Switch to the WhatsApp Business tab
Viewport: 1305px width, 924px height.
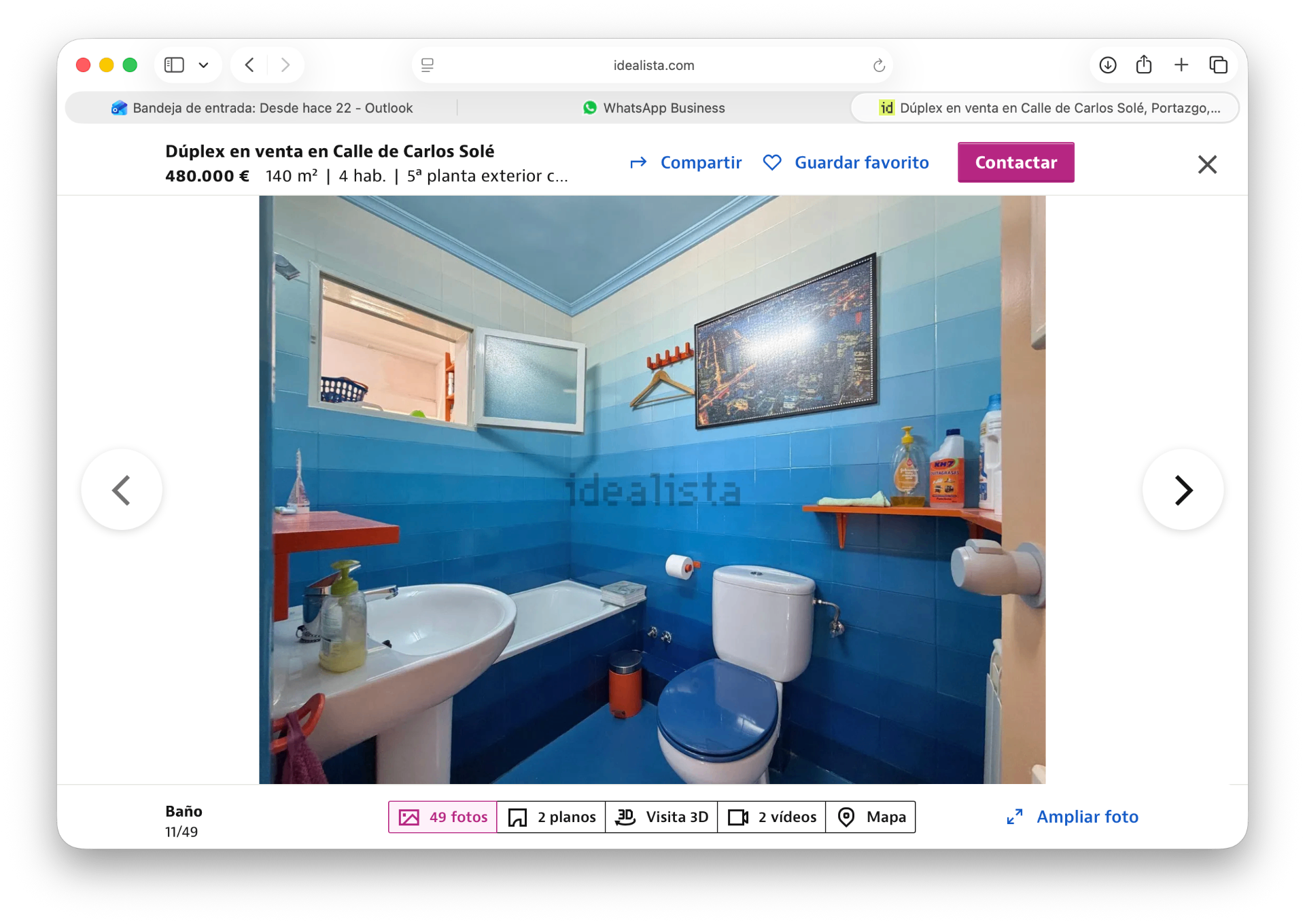click(654, 108)
